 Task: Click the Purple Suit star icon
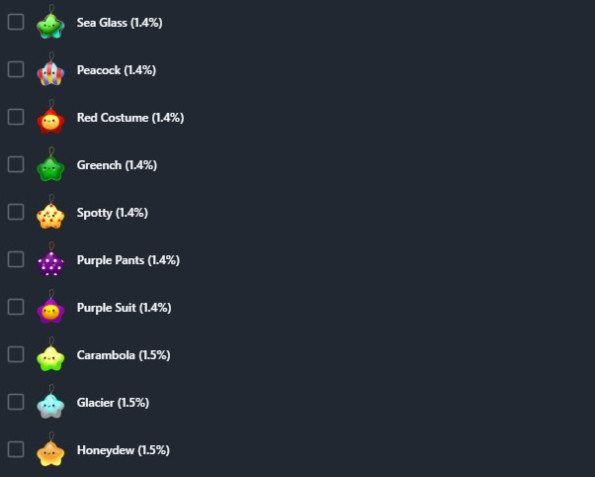[50, 310]
